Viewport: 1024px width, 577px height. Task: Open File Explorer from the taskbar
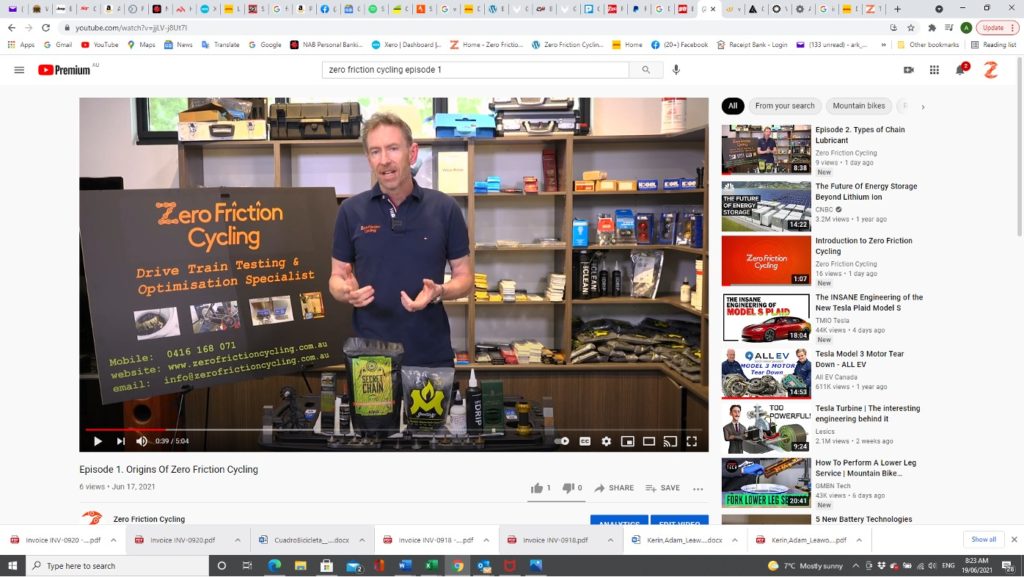point(300,565)
